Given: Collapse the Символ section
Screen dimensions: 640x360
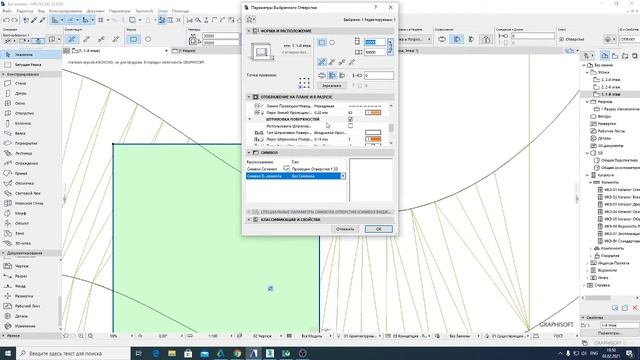Looking at the screenshot, I should [249, 153].
